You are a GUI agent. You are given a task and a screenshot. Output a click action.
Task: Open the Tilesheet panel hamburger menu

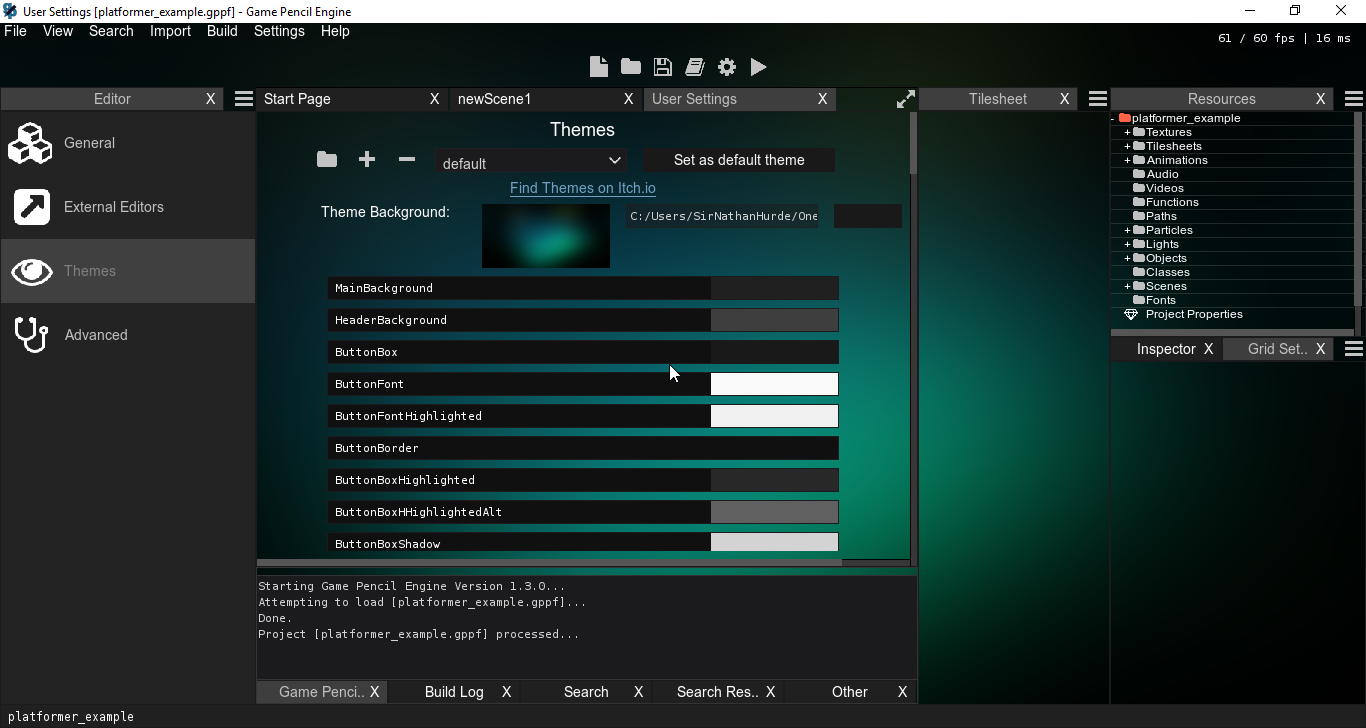(x=1097, y=99)
